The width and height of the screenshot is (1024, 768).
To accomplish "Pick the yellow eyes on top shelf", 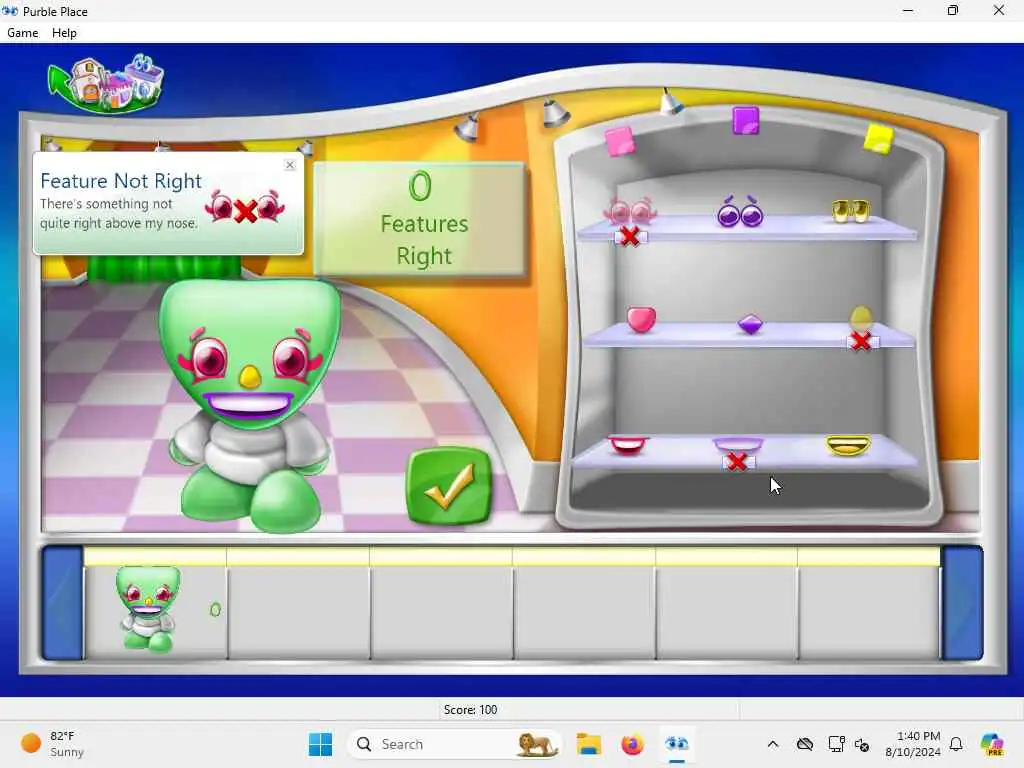I will click(x=850, y=210).
